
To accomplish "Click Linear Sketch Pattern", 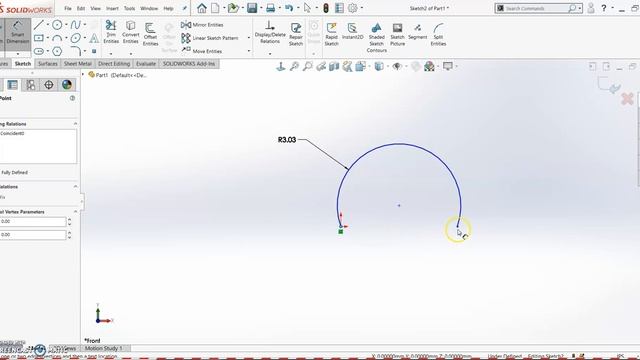I will [x=210, y=38].
